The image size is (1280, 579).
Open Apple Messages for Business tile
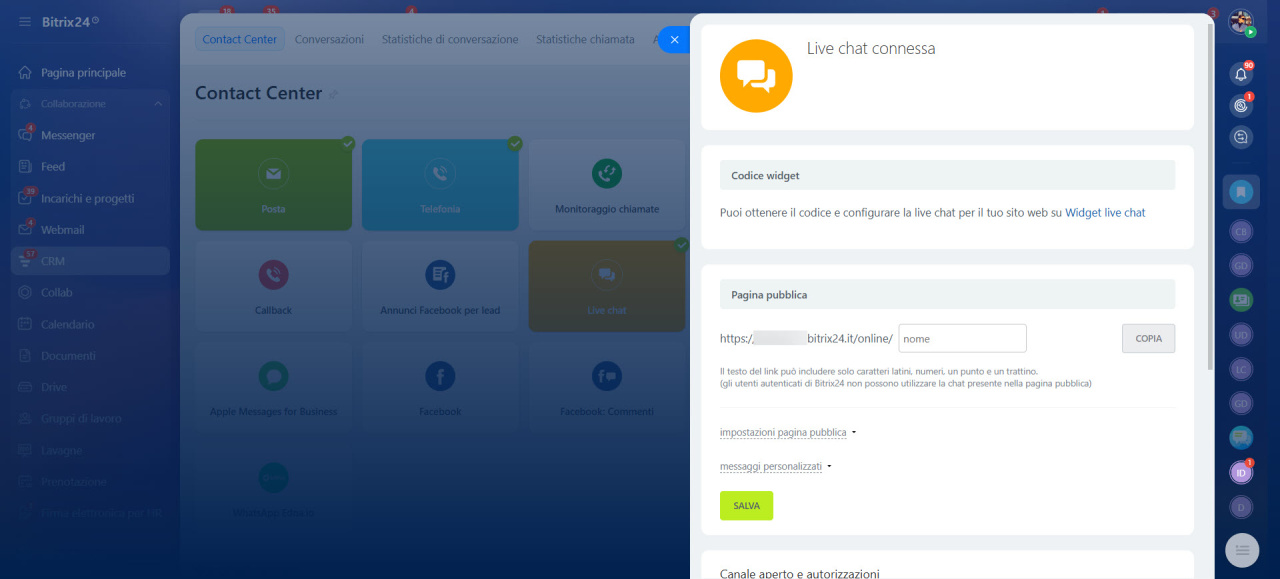(274, 388)
